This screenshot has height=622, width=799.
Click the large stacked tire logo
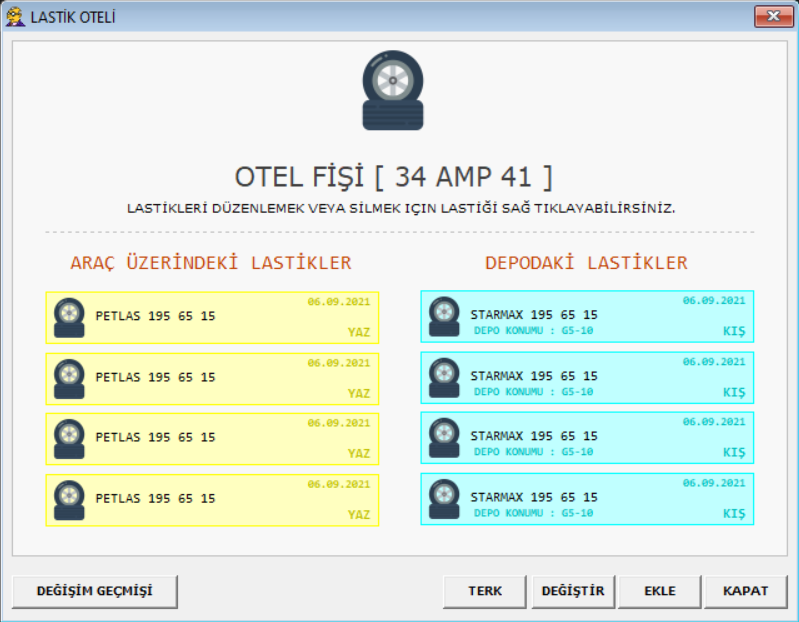click(x=393, y=90)
